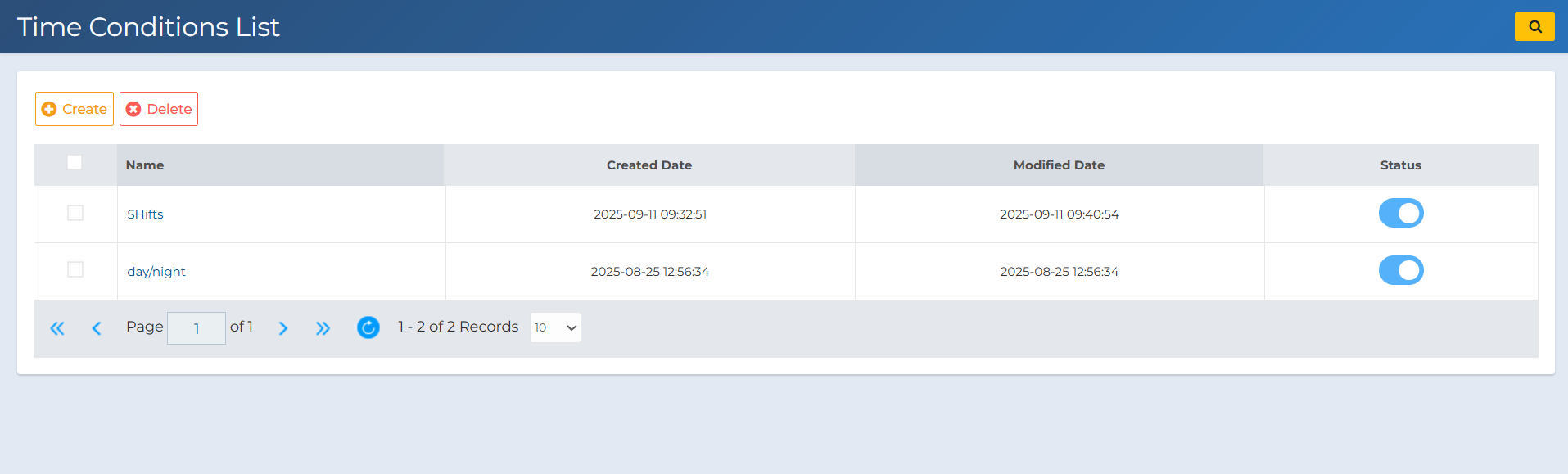The image size is (1568, 474).
Task: Click the yellow search icon button
Action: point(1534,27)
